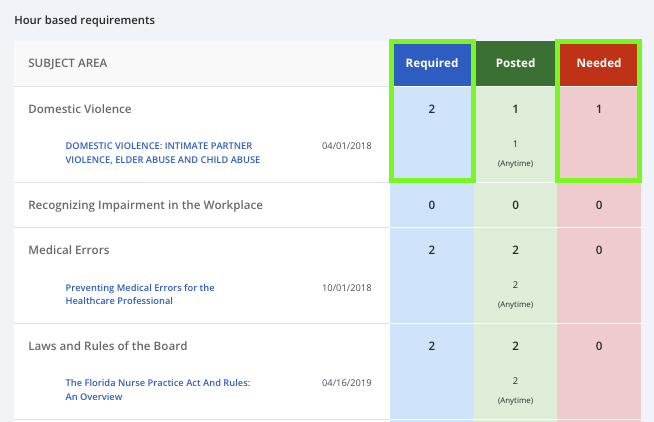This screenshot has width=654, height=422.
Task: Select the SUBJECT AREA column header
Action: [x=67, y=63]
